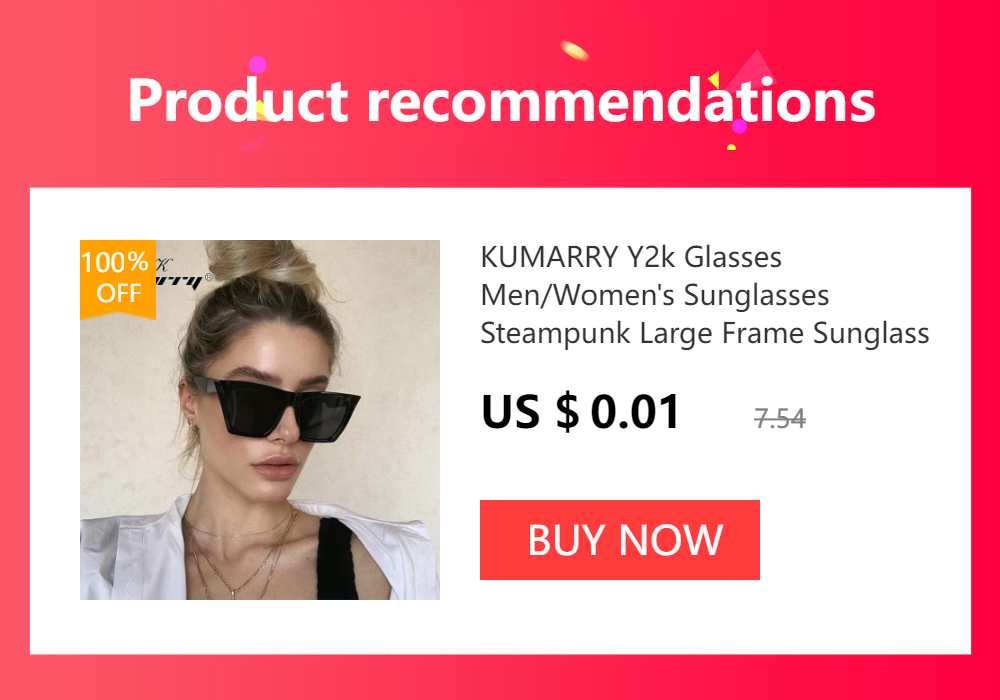Click the Steampunk Large Frame Sunglass text

tap(705, 333)
